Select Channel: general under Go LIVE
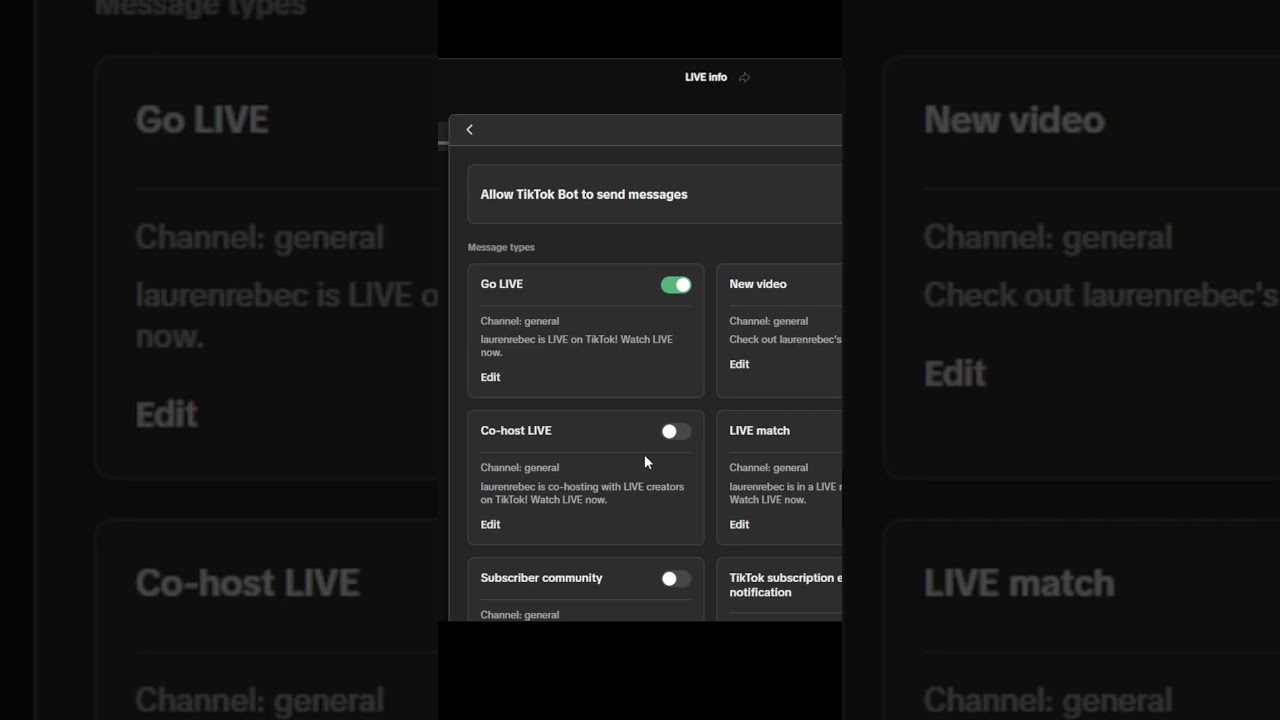This screenshot has width=1280, height=720. click(x=520, y=321)
